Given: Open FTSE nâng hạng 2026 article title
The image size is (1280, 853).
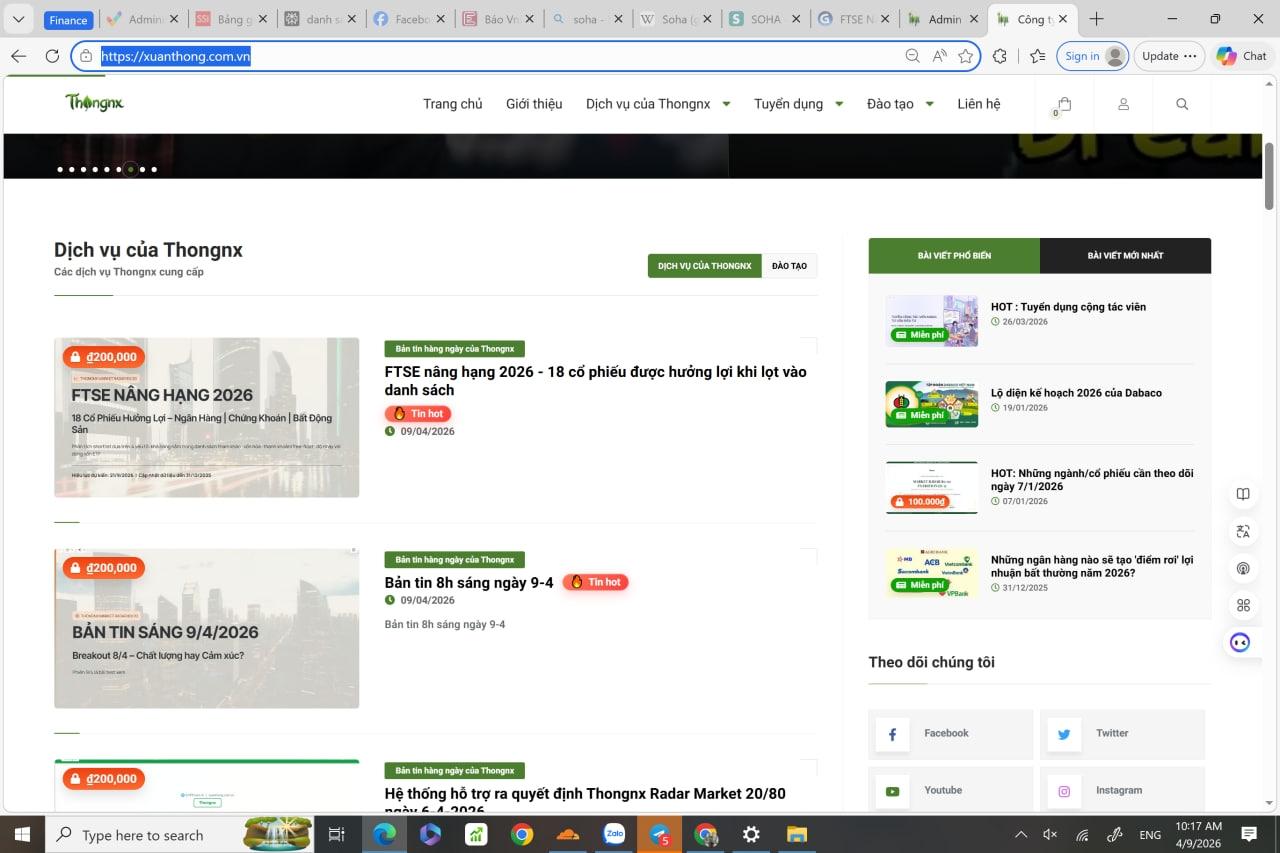Looking at the screenshot, I should [595, 380].
